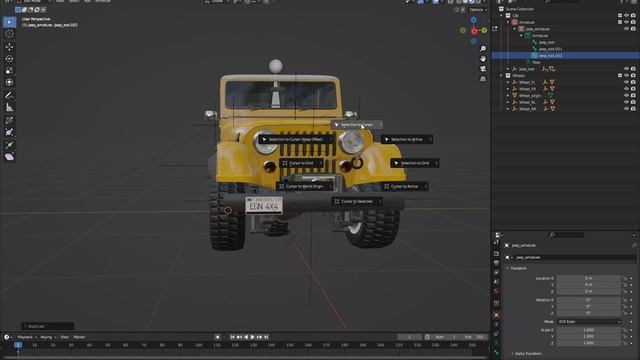This screenshot has width=640, height=360.
Task: Collapse the jeep_armature outliner row
Action: tap(515, 29)
